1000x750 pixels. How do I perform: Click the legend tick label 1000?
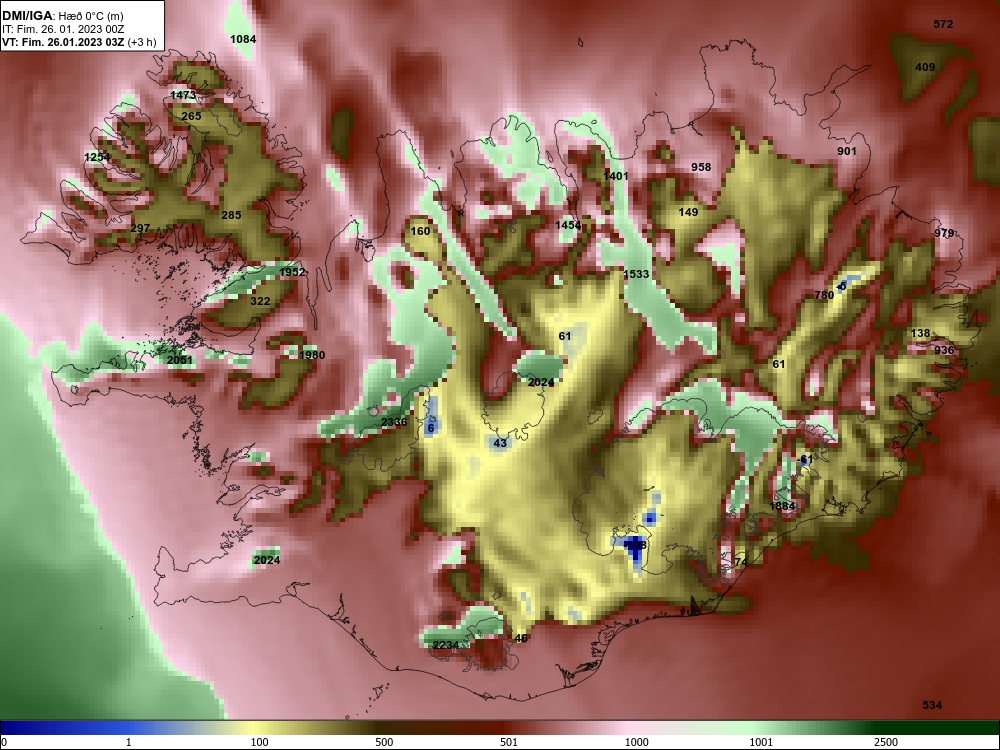tap(636, 742)
